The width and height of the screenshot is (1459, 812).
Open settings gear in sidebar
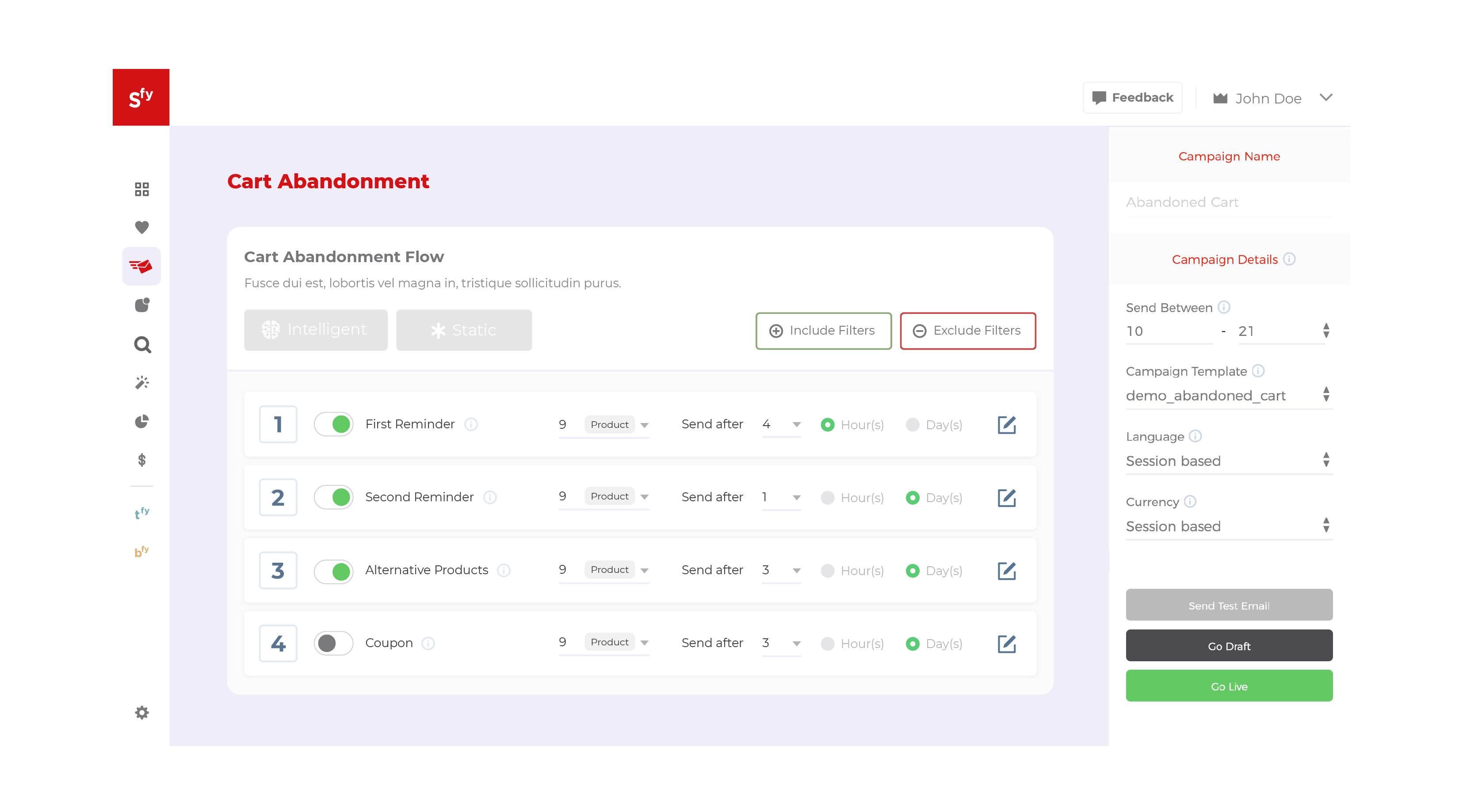(141, 713)
